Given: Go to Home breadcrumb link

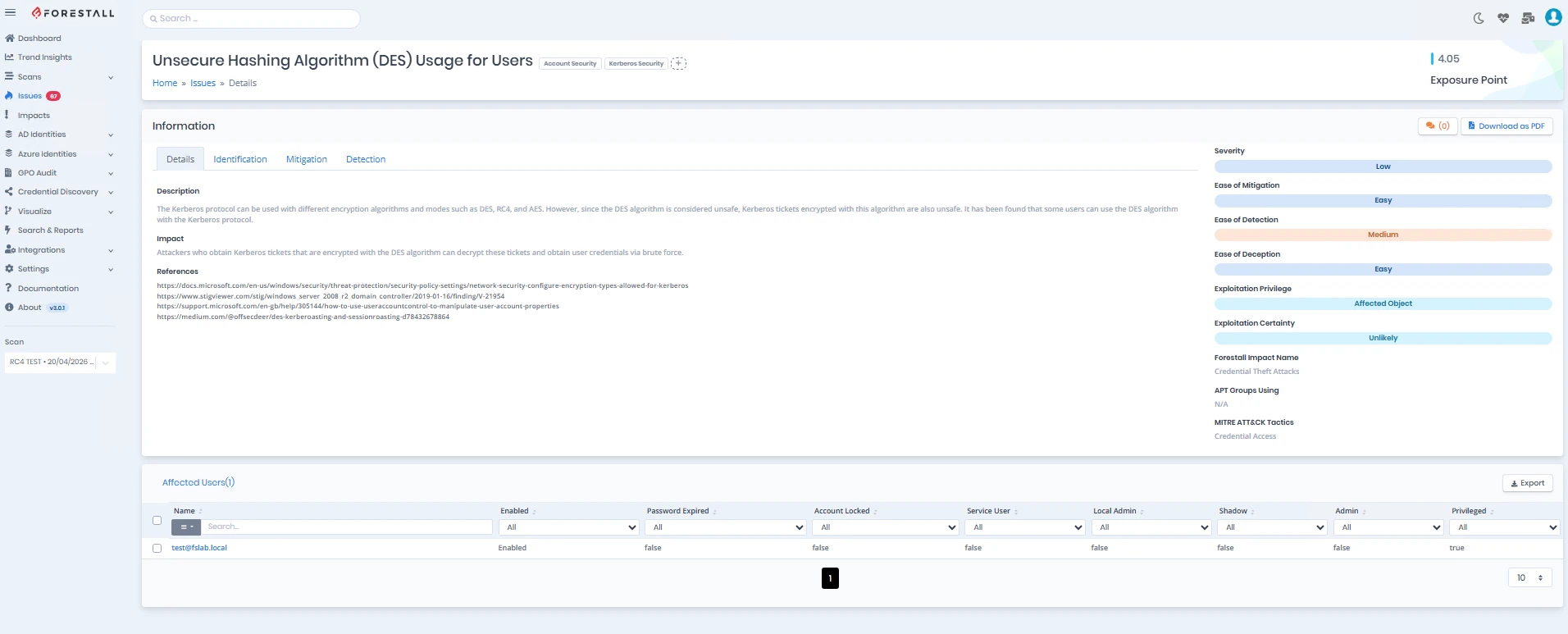Looking at the screenshot, I should point(165,83).
